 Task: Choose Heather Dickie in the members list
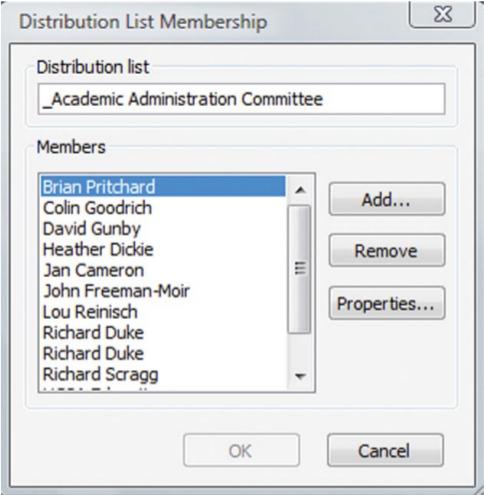click(163, 249)
